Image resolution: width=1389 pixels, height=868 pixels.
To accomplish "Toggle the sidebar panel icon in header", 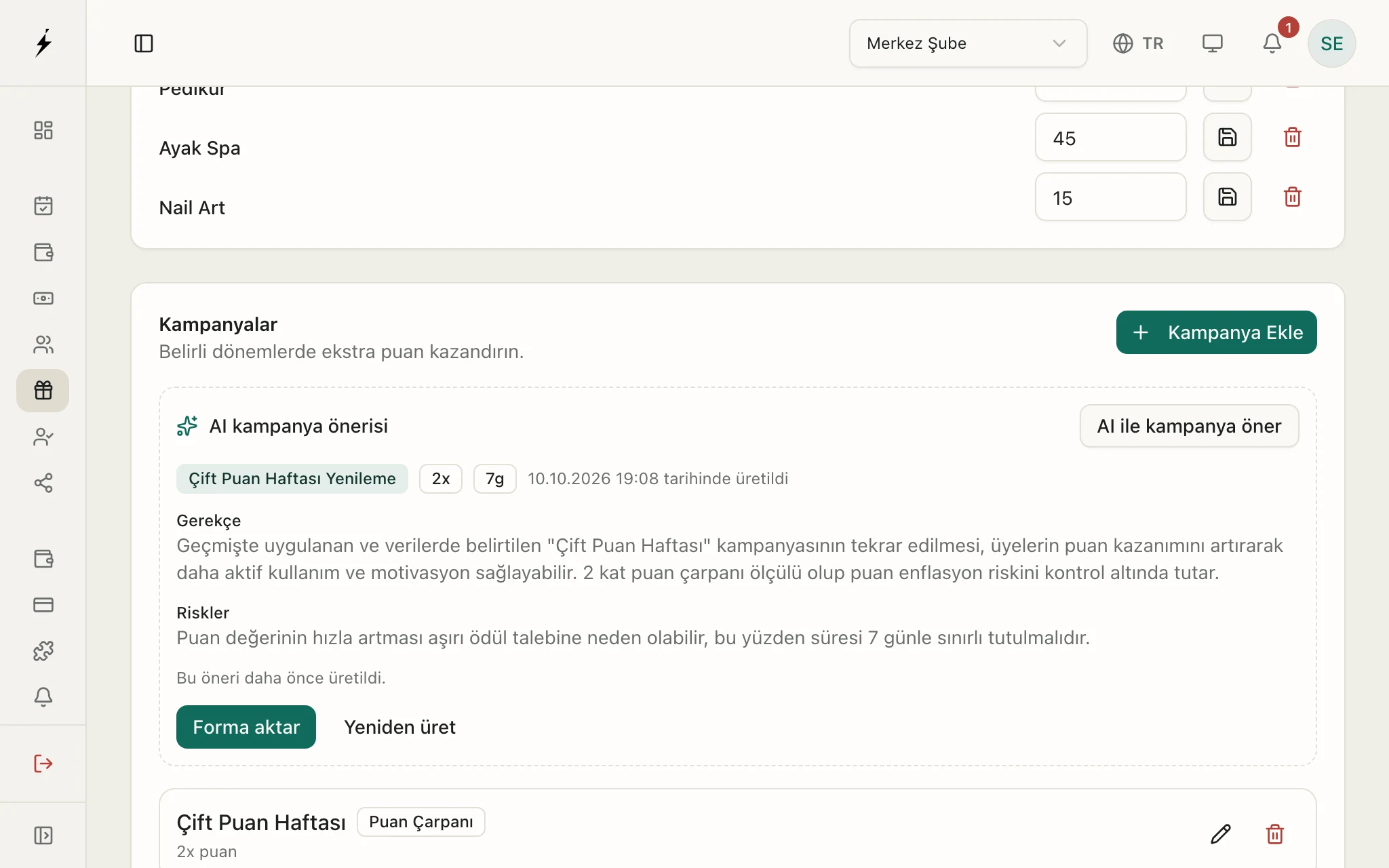I will point(144,43).
